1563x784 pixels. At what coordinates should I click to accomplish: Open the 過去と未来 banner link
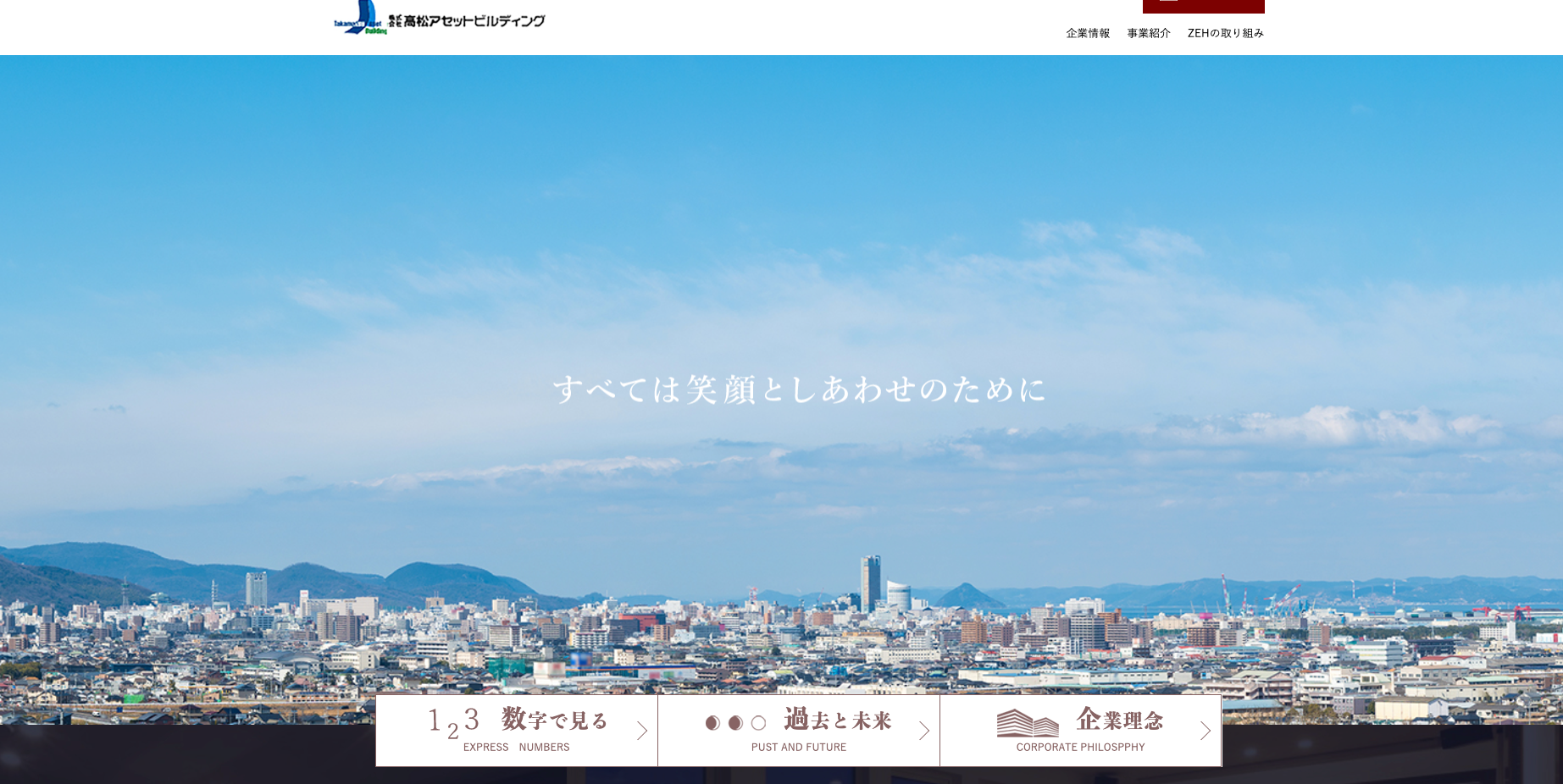click(x=799, y=731)
